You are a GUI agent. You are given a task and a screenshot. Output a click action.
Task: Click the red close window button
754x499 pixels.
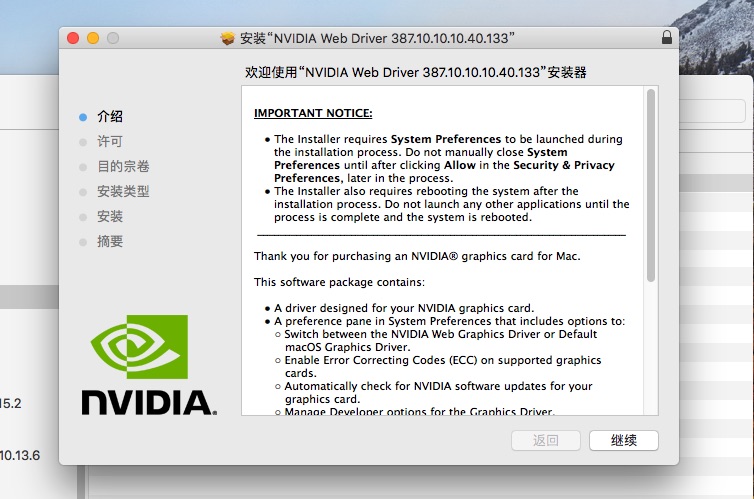pos(73,38)
